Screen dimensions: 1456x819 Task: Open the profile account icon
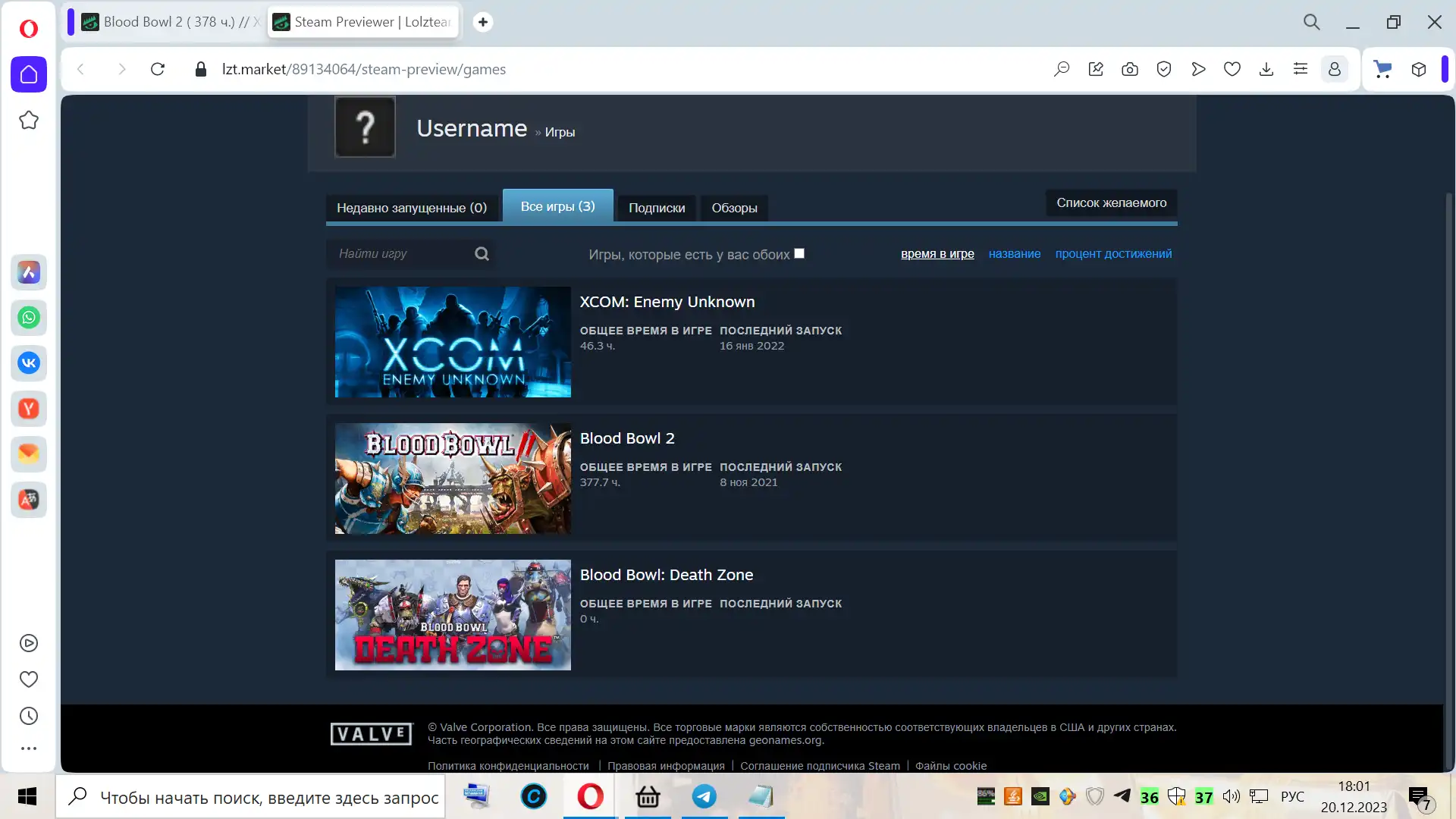(1335, 69)
